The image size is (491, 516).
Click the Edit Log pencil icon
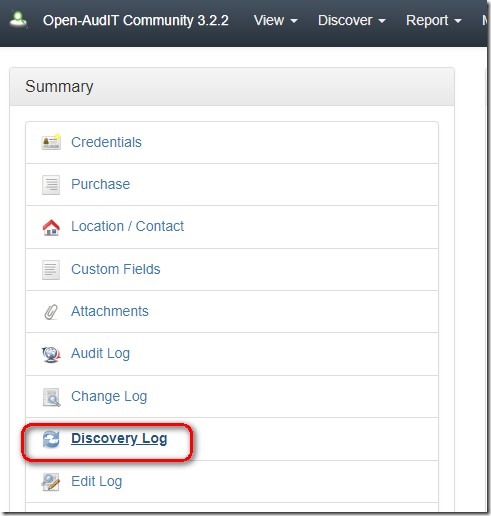coord(51,482)
